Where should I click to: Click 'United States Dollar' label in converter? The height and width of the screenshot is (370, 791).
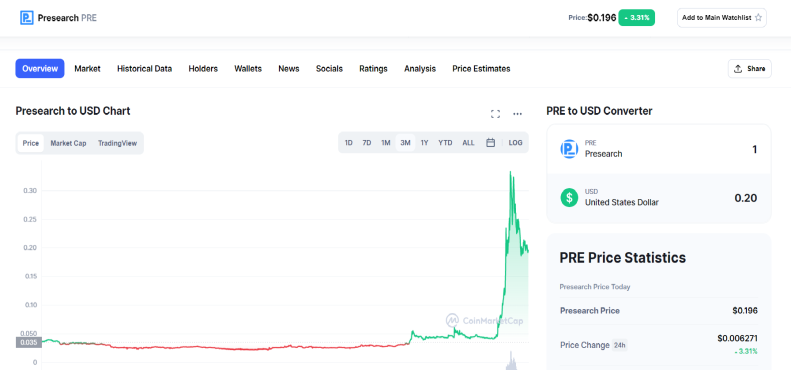click(x=622, y=202)
